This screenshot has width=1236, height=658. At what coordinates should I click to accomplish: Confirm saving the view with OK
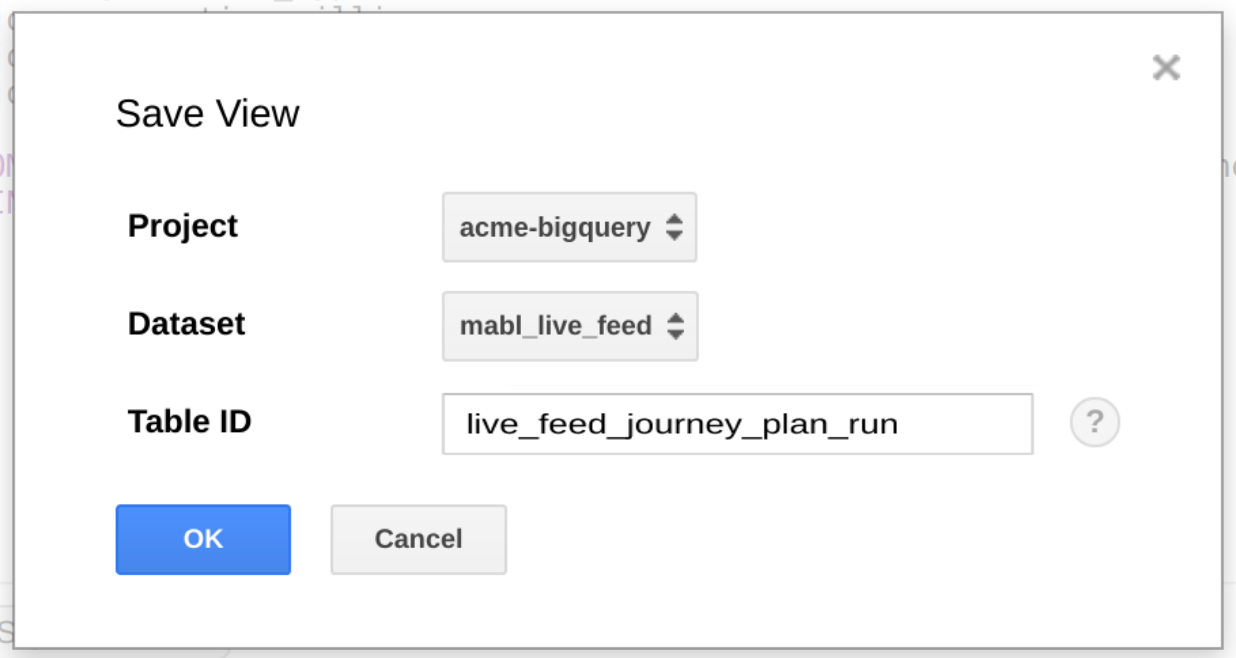tap(203, 539)
